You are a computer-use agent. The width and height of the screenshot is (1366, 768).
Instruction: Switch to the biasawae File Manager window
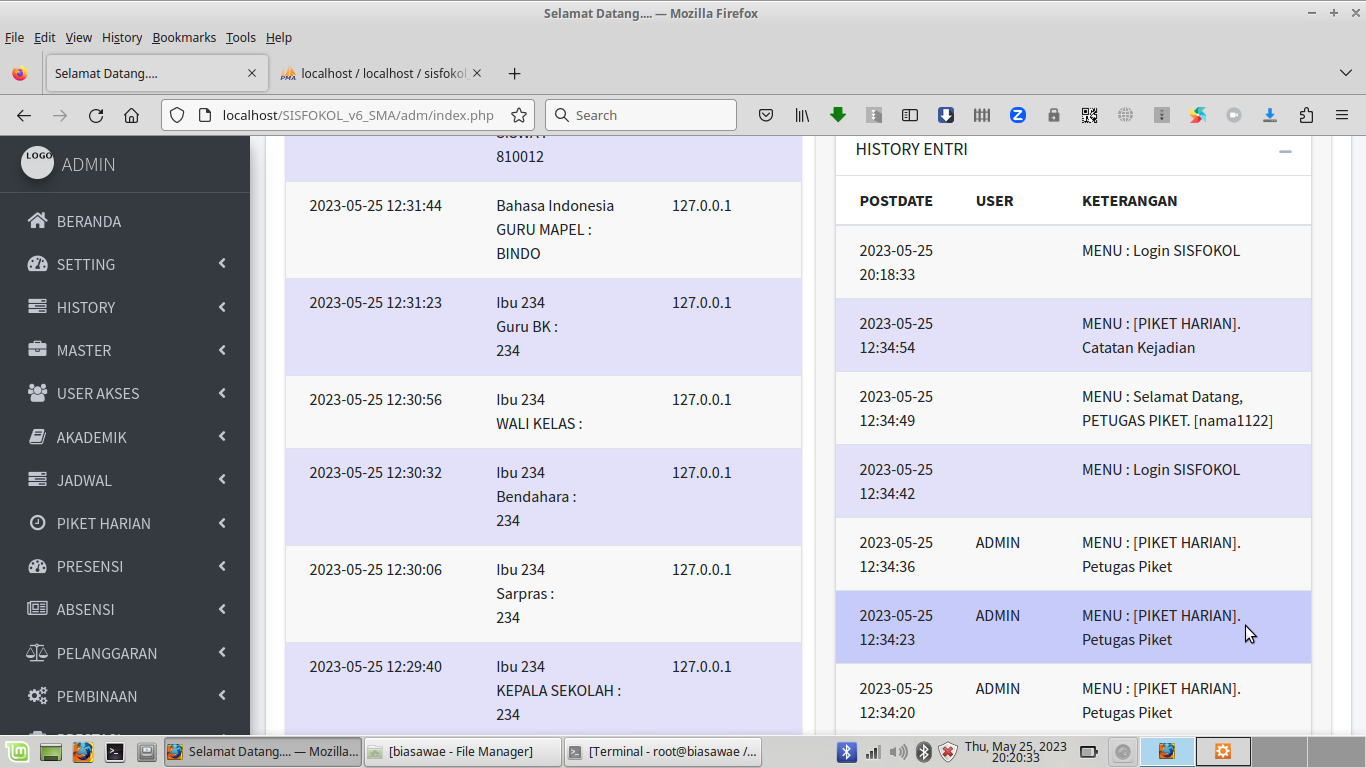461,751
